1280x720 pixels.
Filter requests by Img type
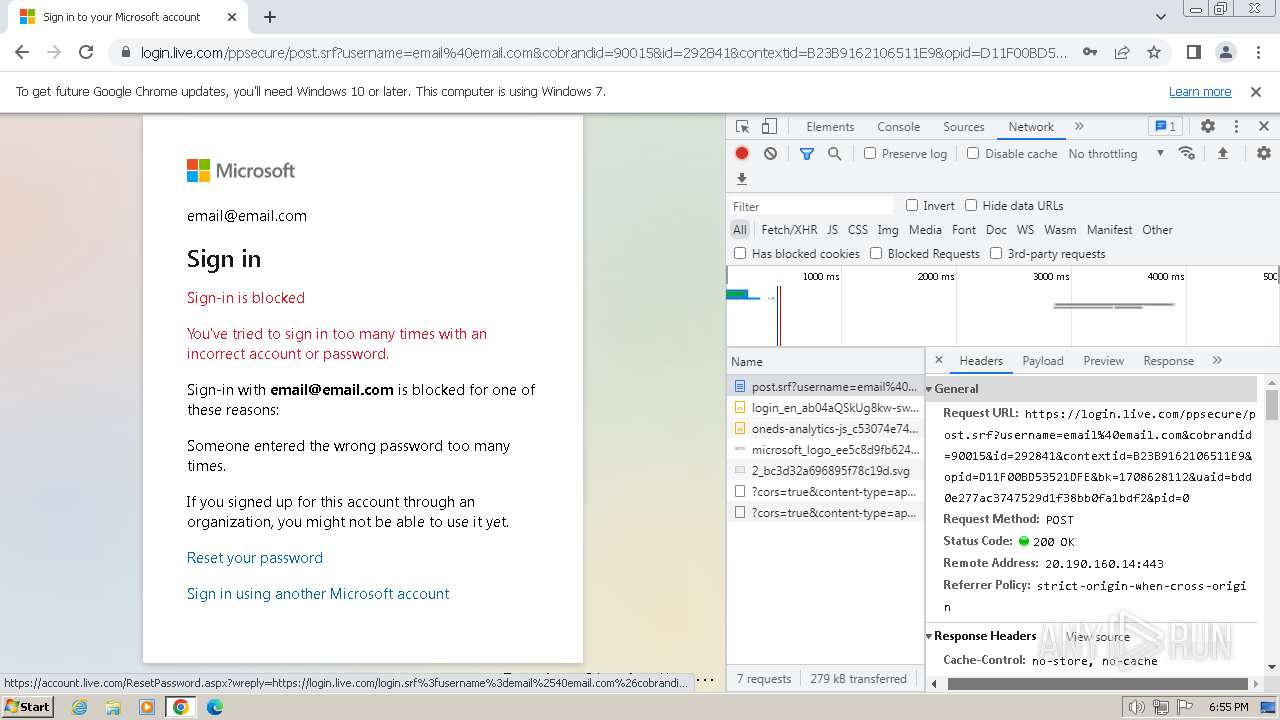coord(888,230)
